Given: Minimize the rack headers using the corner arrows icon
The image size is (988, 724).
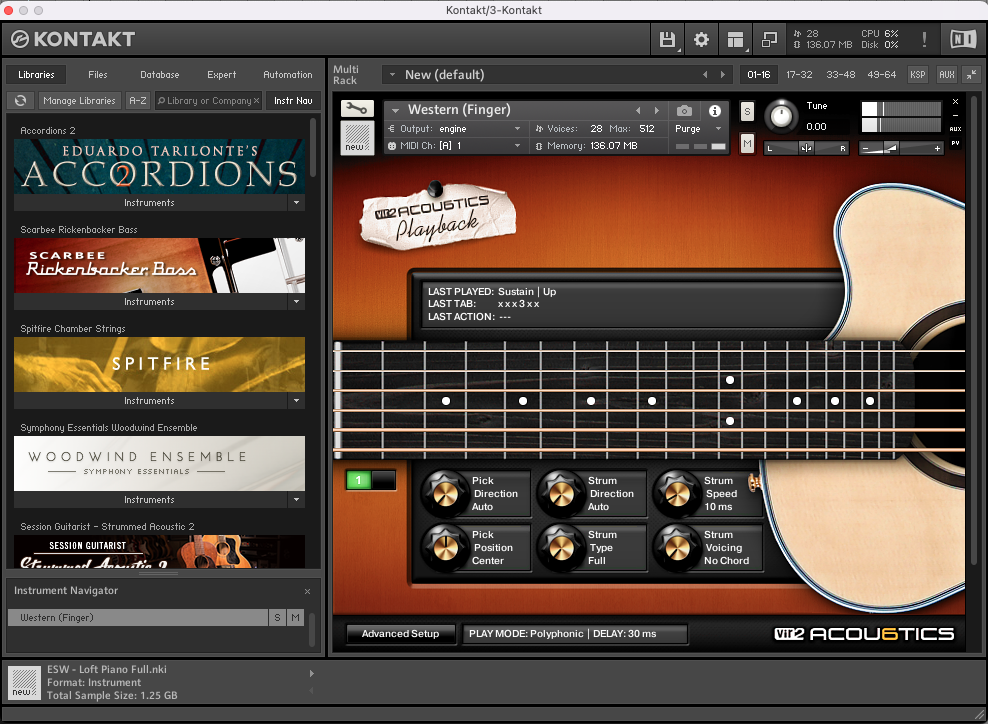Looking at the screenshot, I should (x=972, y=74).
